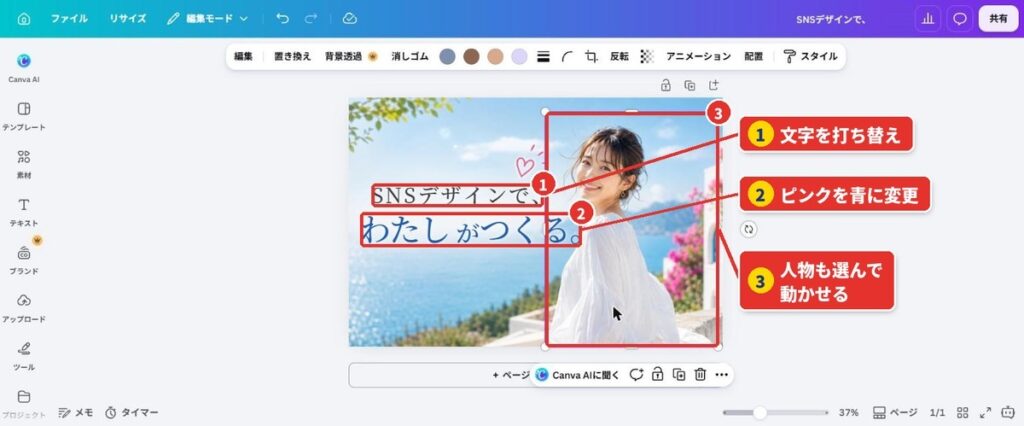Open grid view icon
The width and height of the screenshot is (1024, 426).
963,413
